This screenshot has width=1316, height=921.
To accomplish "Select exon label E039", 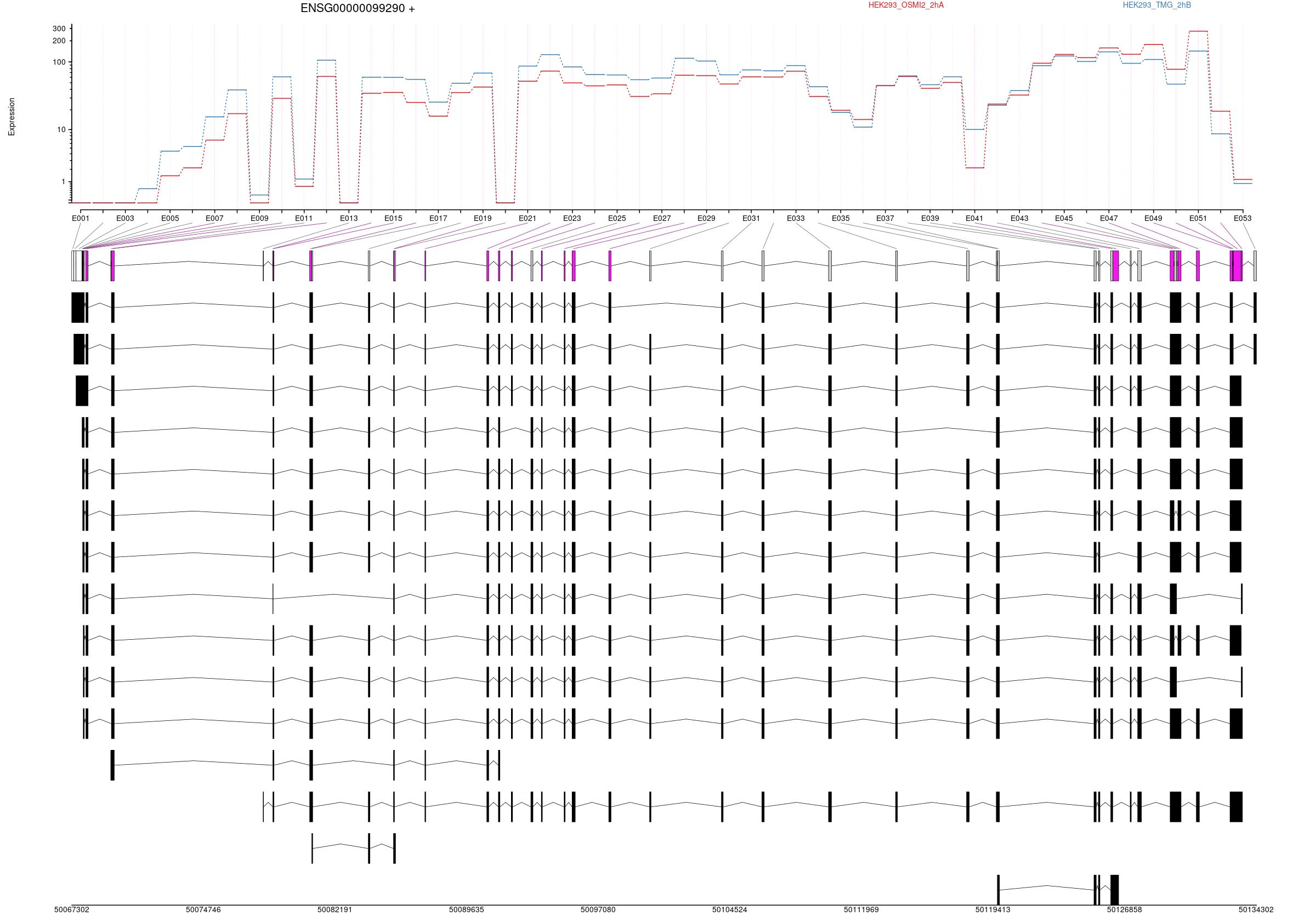I will click(931, 218).
